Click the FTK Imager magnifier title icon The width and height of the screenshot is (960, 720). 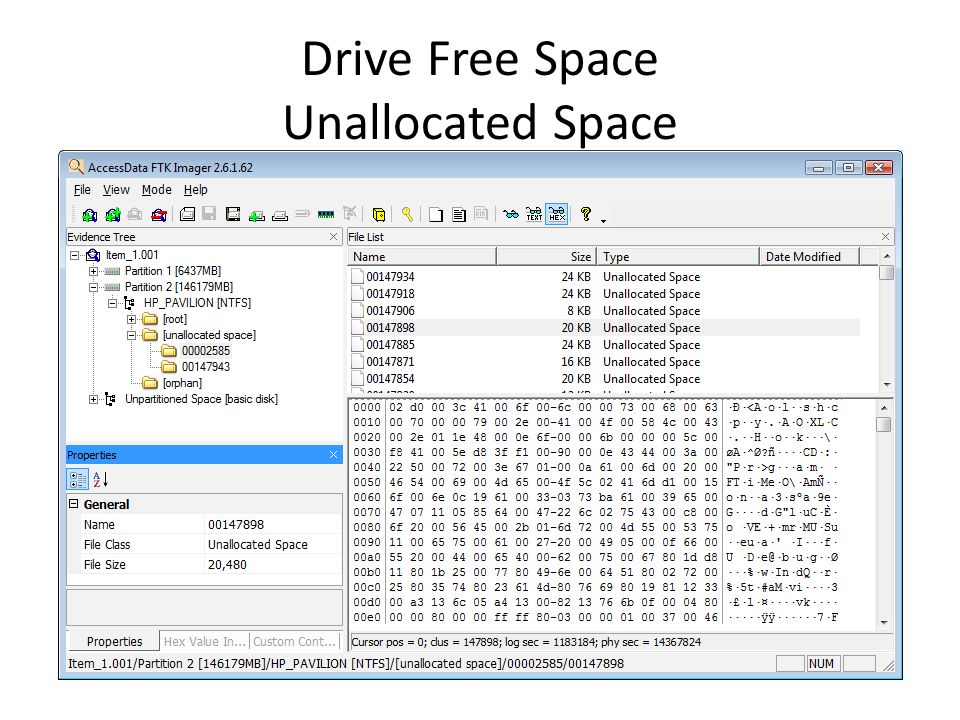pyautogui.click(x=76, y=167)
